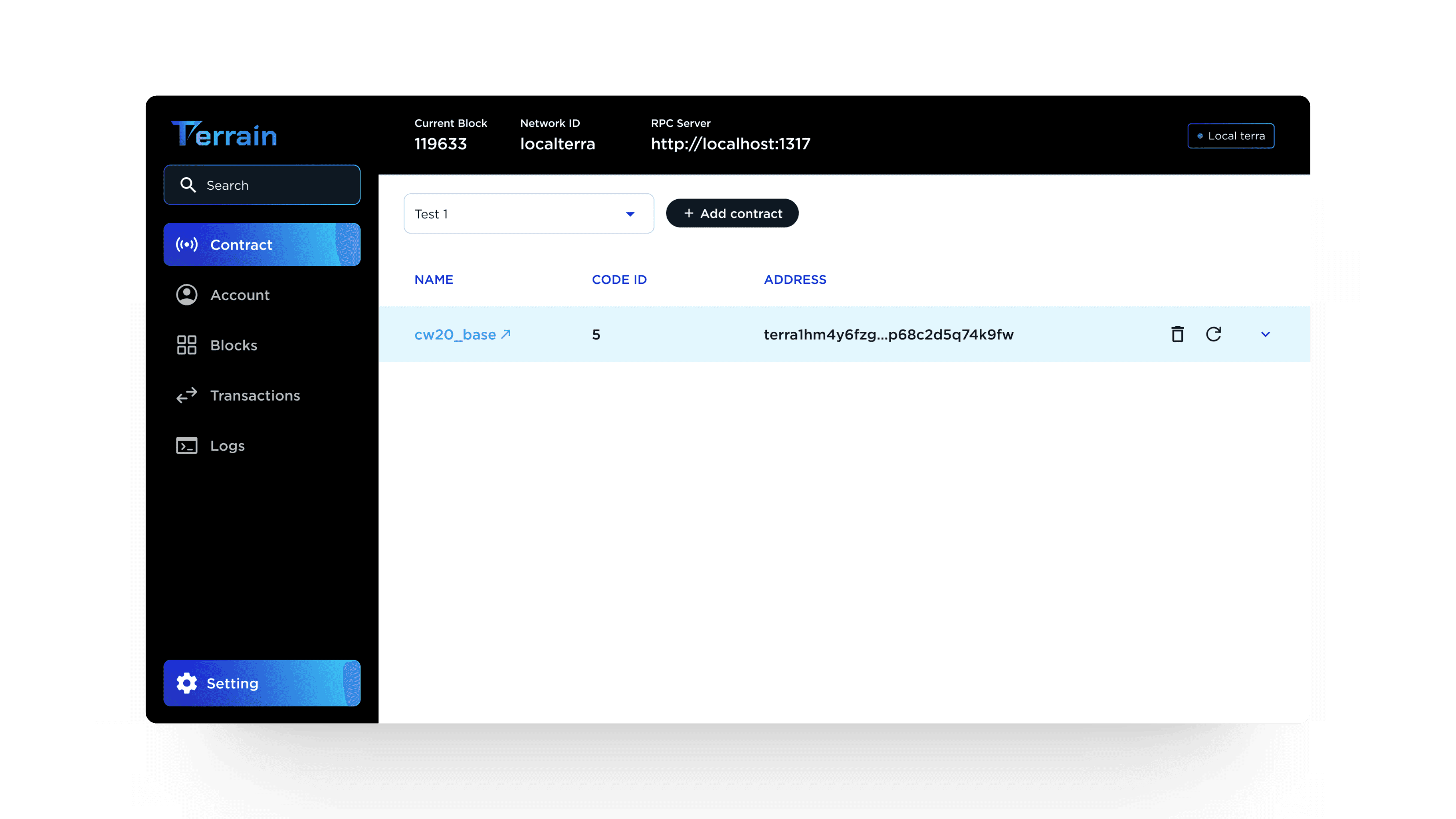Click the magnifier search icon
Viewport: 1456px width, 819px height.
coord(188,185)
